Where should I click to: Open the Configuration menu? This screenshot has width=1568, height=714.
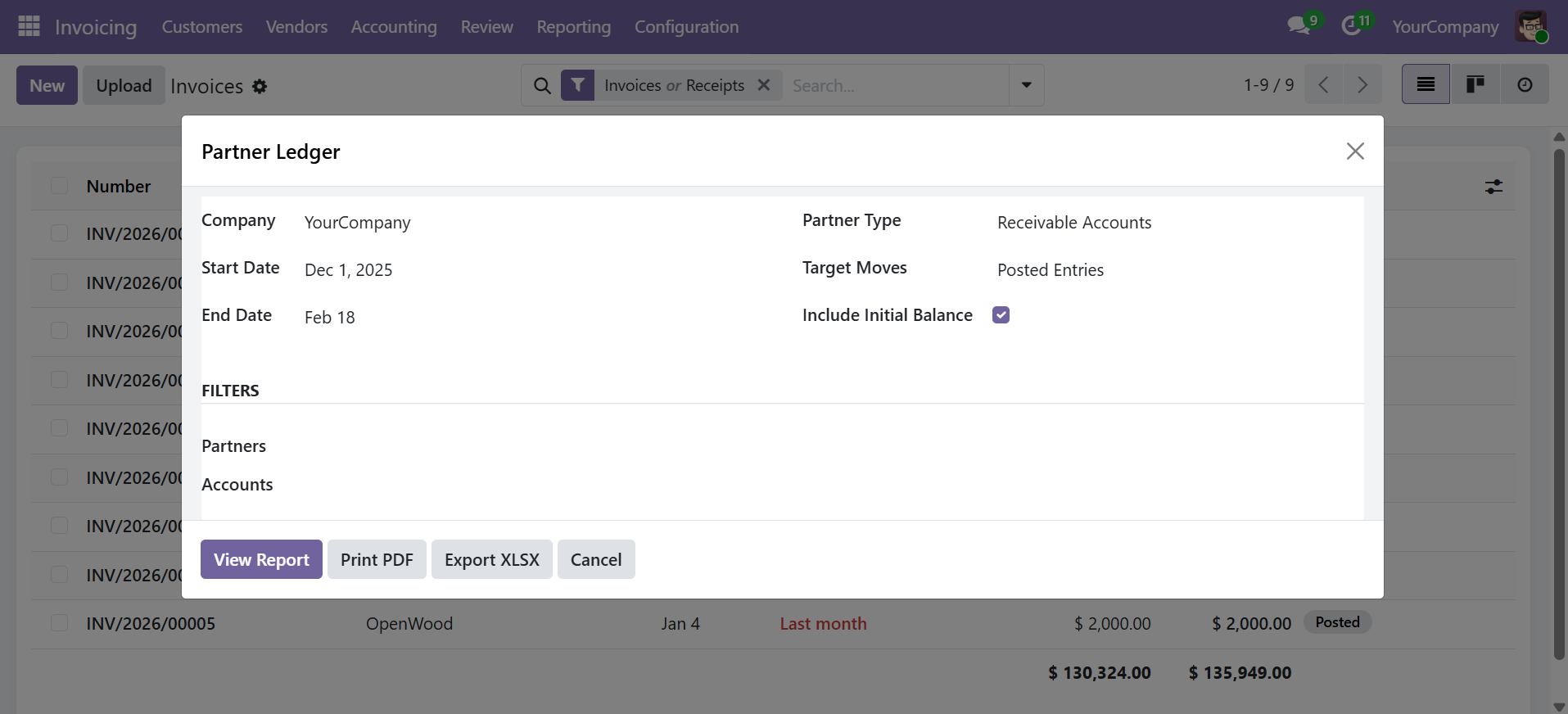pos(687,27)
